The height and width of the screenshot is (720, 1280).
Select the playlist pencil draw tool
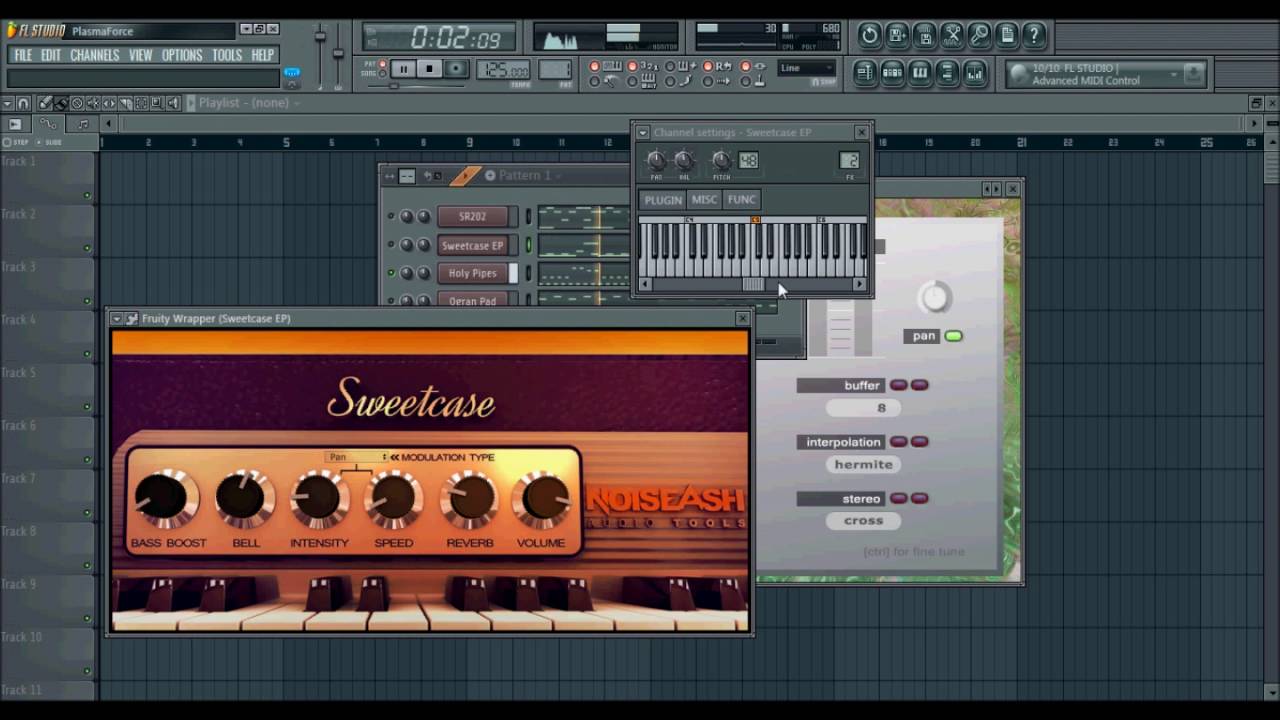click(x=45, y=102)
